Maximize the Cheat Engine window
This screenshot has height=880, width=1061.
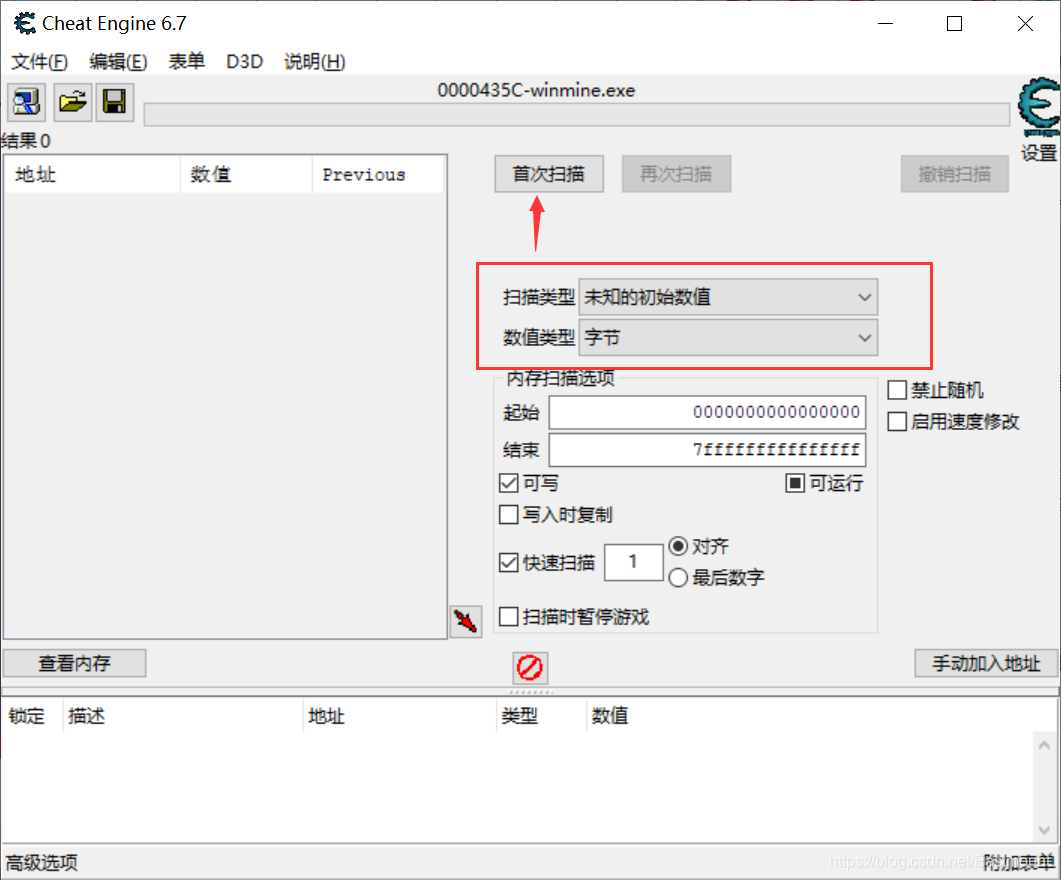[x=954, y=24]
